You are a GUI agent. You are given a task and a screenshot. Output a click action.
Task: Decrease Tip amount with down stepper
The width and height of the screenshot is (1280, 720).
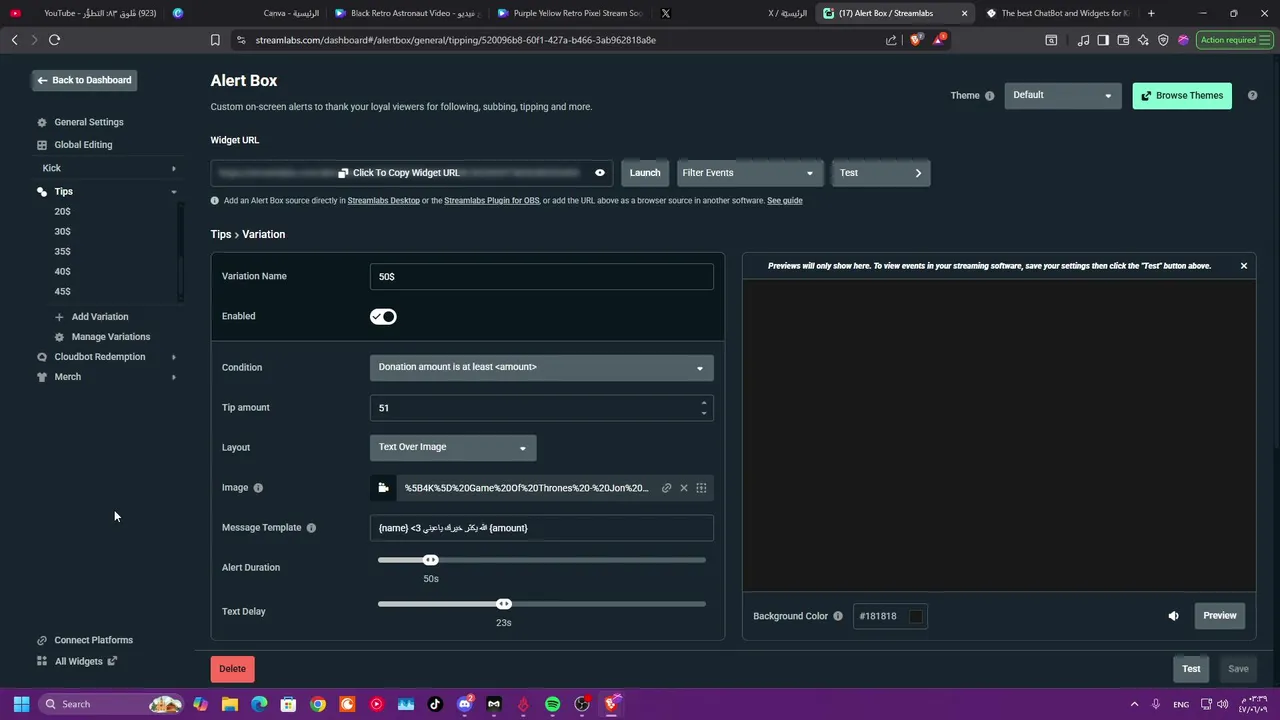[704, 413]
